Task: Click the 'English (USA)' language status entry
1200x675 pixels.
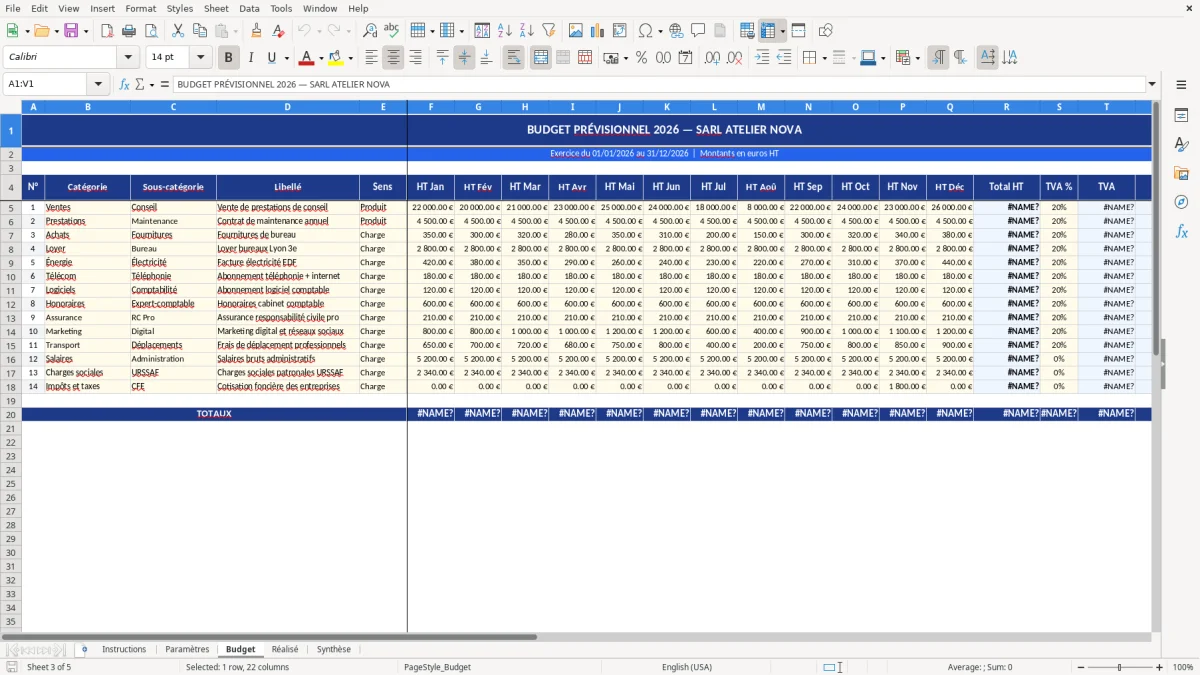Action: pyautogui.click(x=687, y=667)
